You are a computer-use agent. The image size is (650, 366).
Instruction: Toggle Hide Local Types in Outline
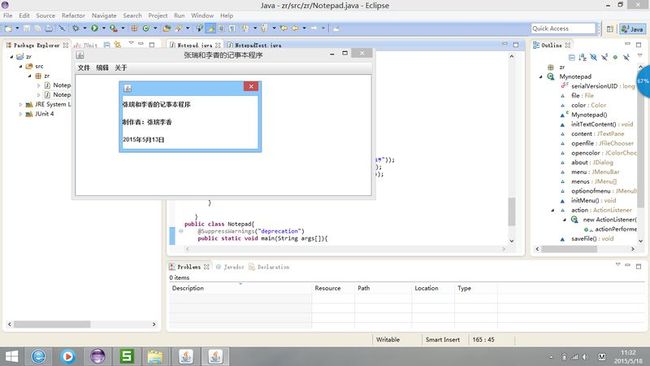click(626, 57)
